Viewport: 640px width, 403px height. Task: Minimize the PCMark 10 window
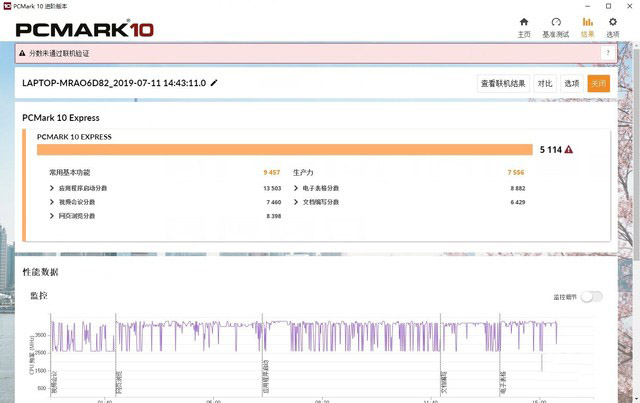tap(588, 6)
